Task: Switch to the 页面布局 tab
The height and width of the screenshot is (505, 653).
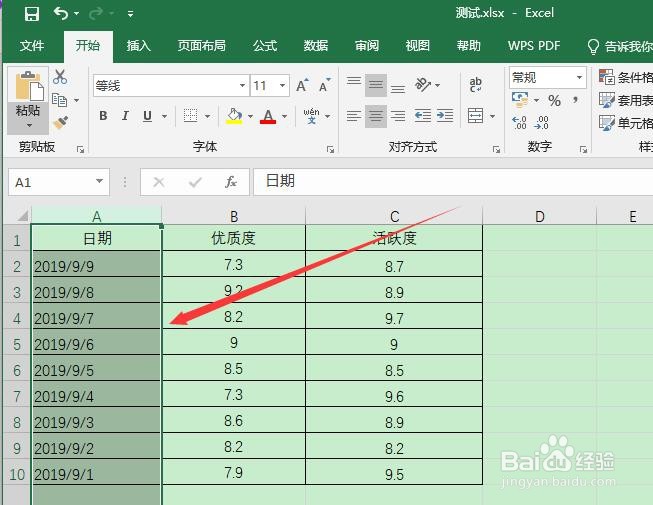Action: pyautogui.click(x=202, y=45)
